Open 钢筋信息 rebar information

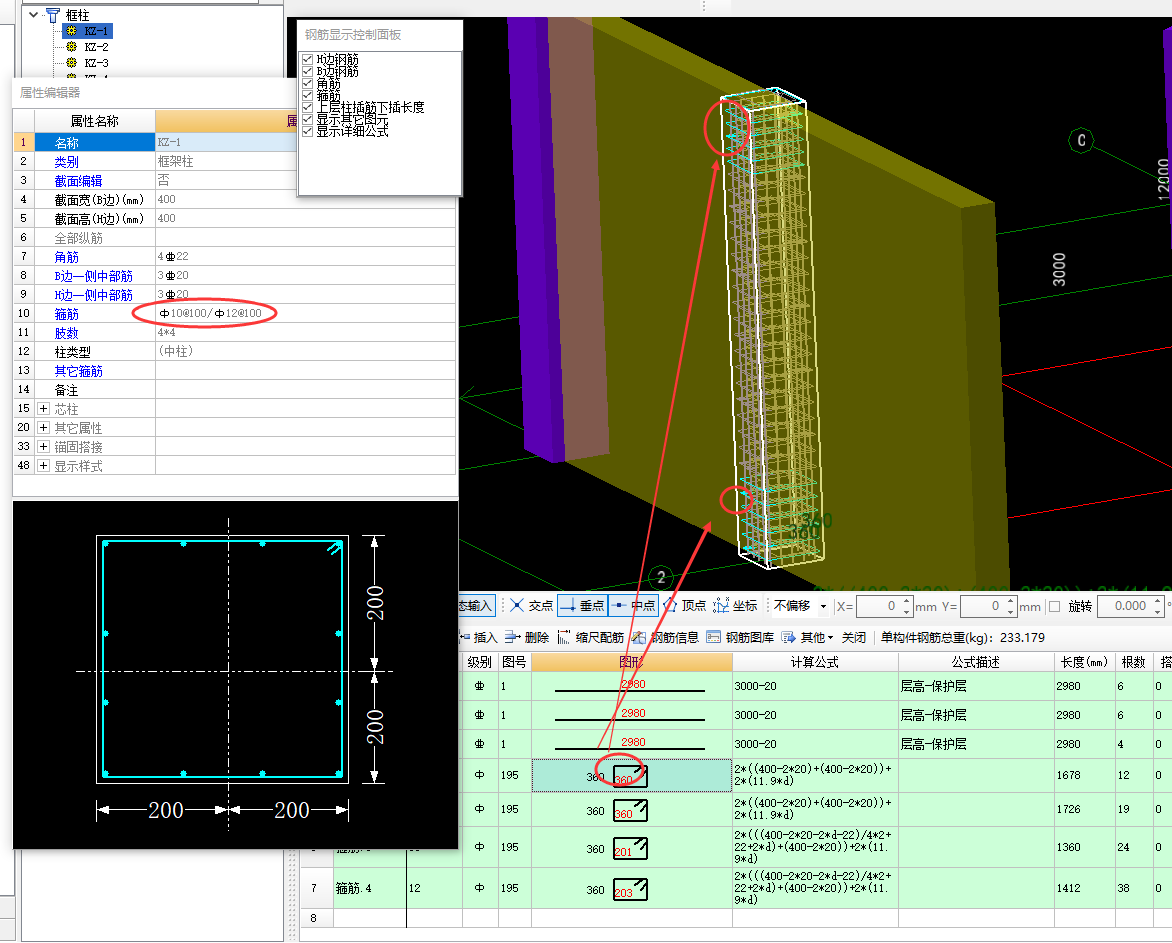click(664, 637)
